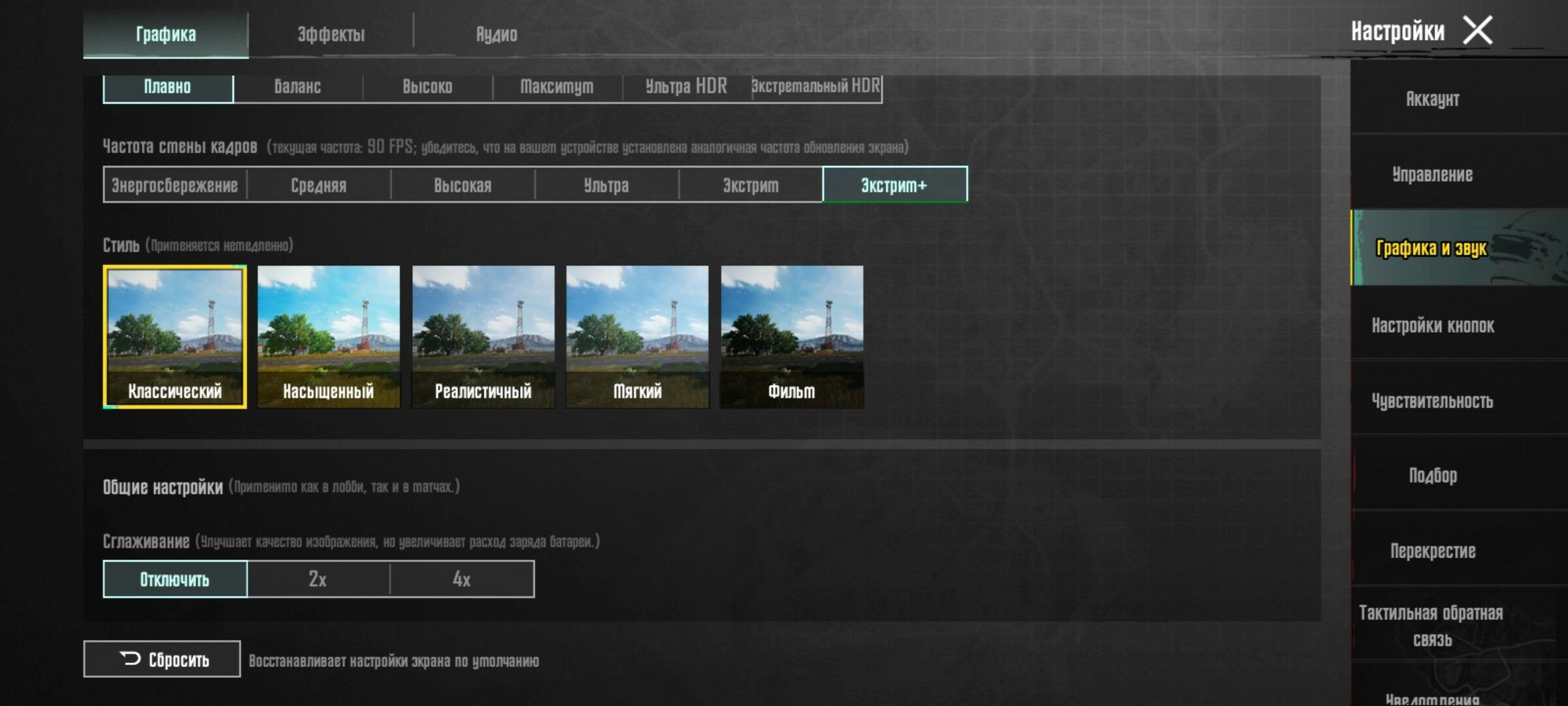Click the Частота смены кадров label
This screenshot has width=1568, height=706.
(x=180, y=146)
